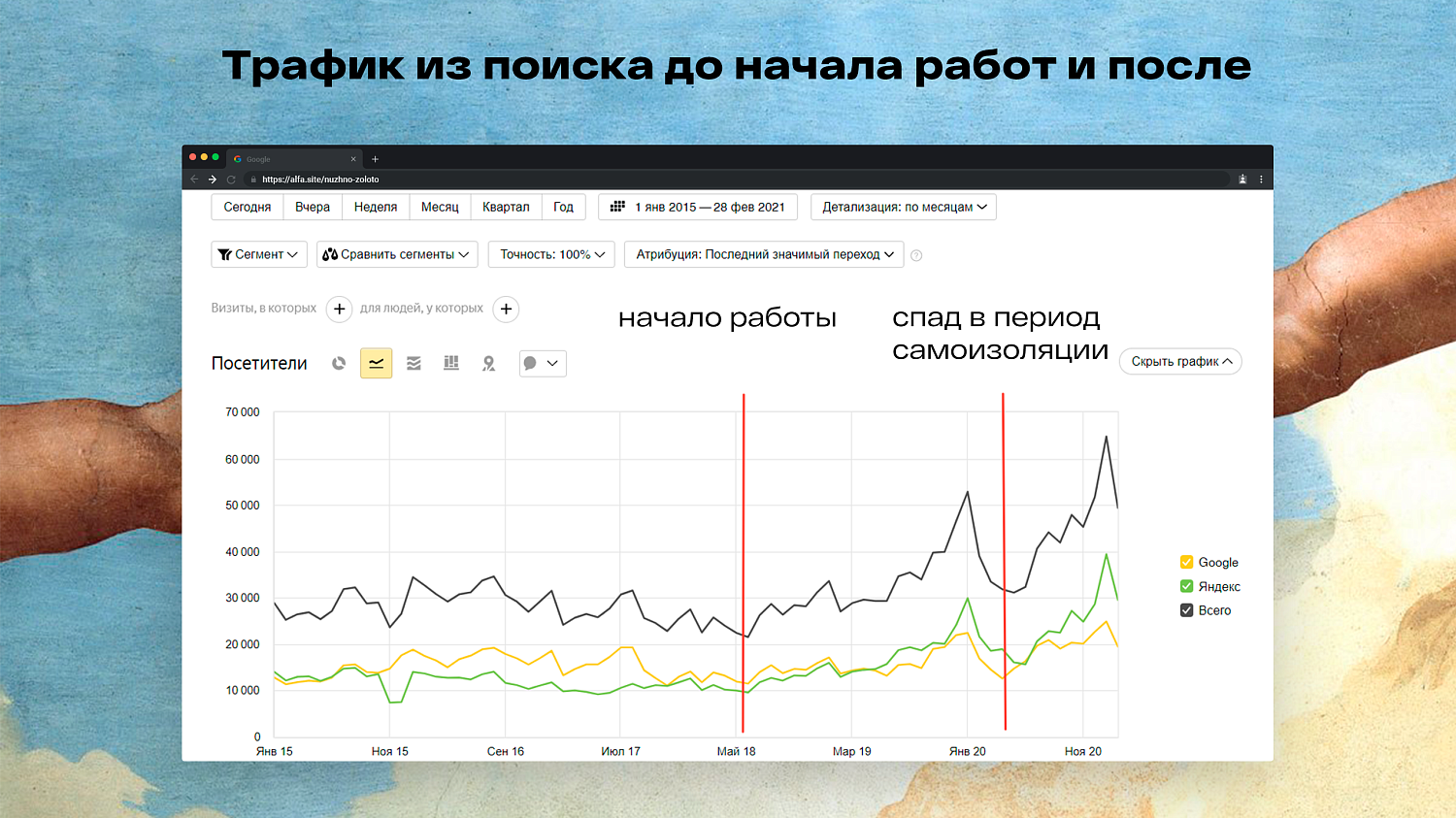Screen dimensions: 1456x818
Task: Open the Детализация: по месяцам dropdown
Action: pos(903,207)
